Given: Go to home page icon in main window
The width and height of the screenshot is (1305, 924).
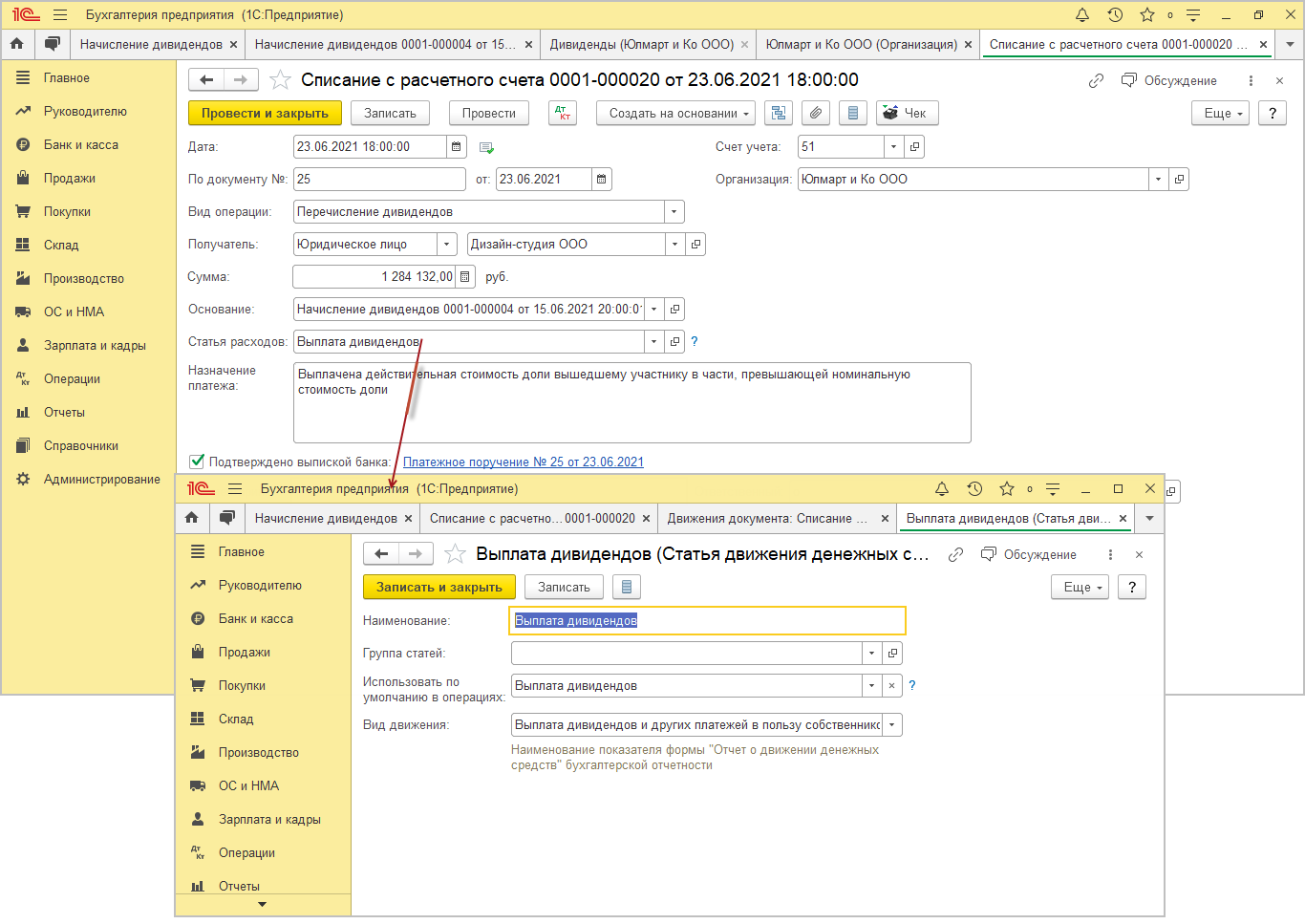Looking at the screenshot, I should (16, 44).
